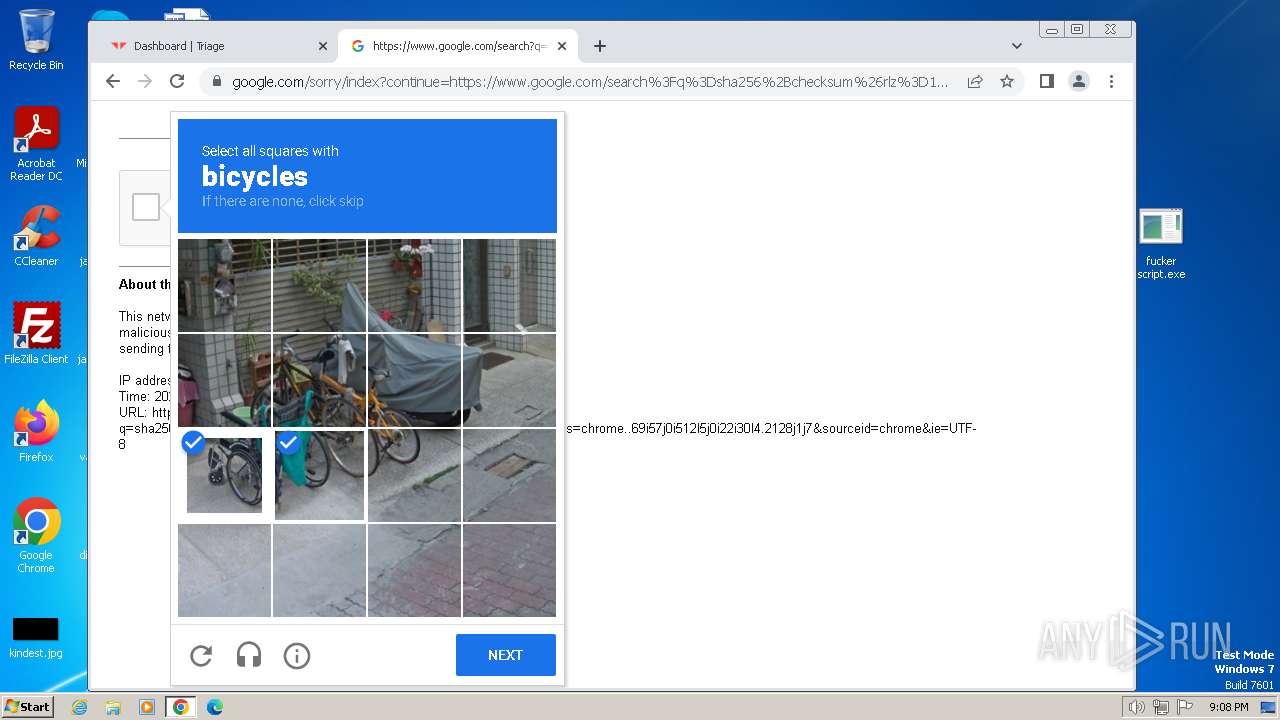Go back to the previous page
Viewport: 1280px width, 720px height.
[113, 81]
